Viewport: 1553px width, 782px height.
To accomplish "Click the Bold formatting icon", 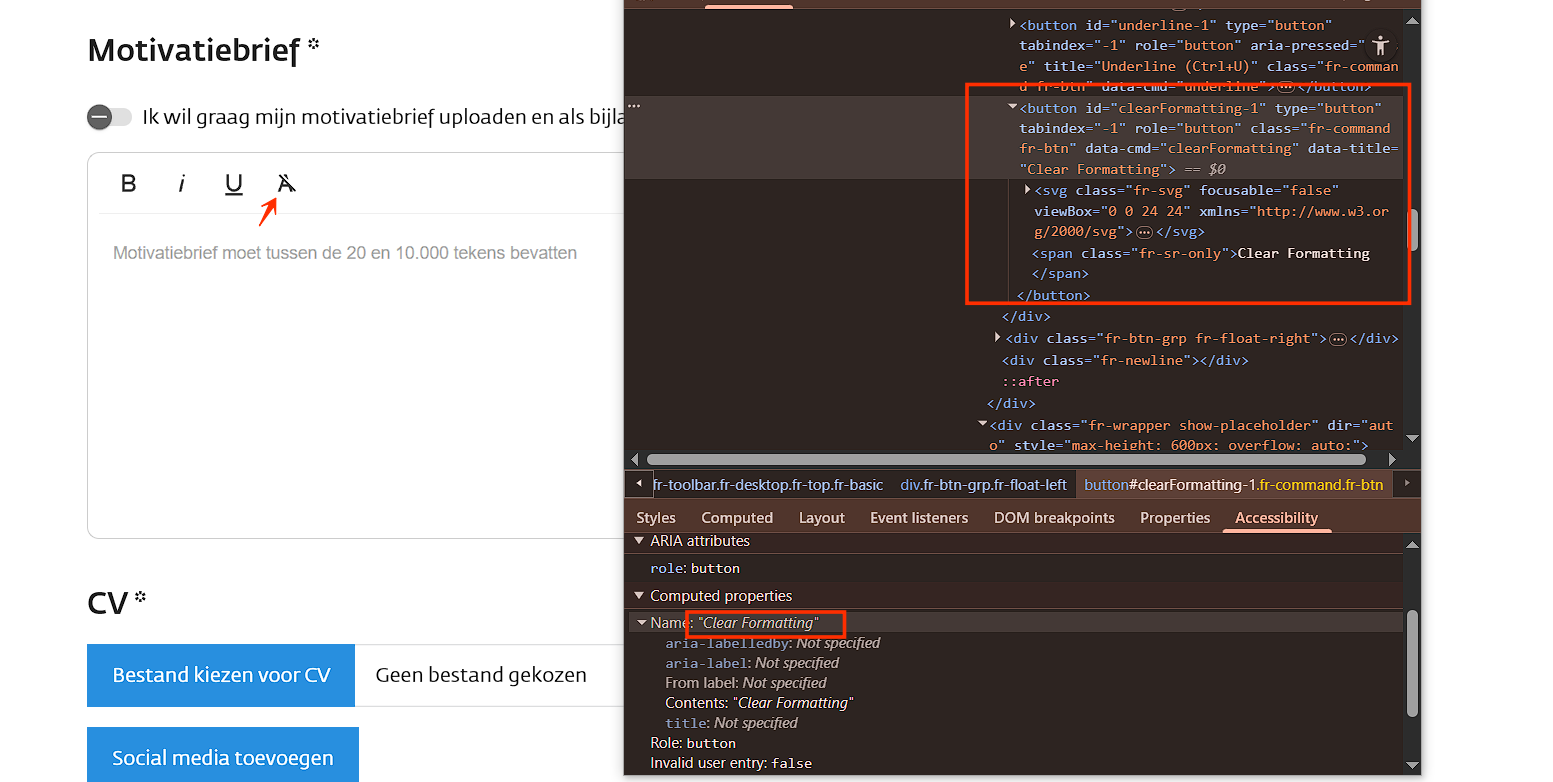I will (x=128, y=184).
